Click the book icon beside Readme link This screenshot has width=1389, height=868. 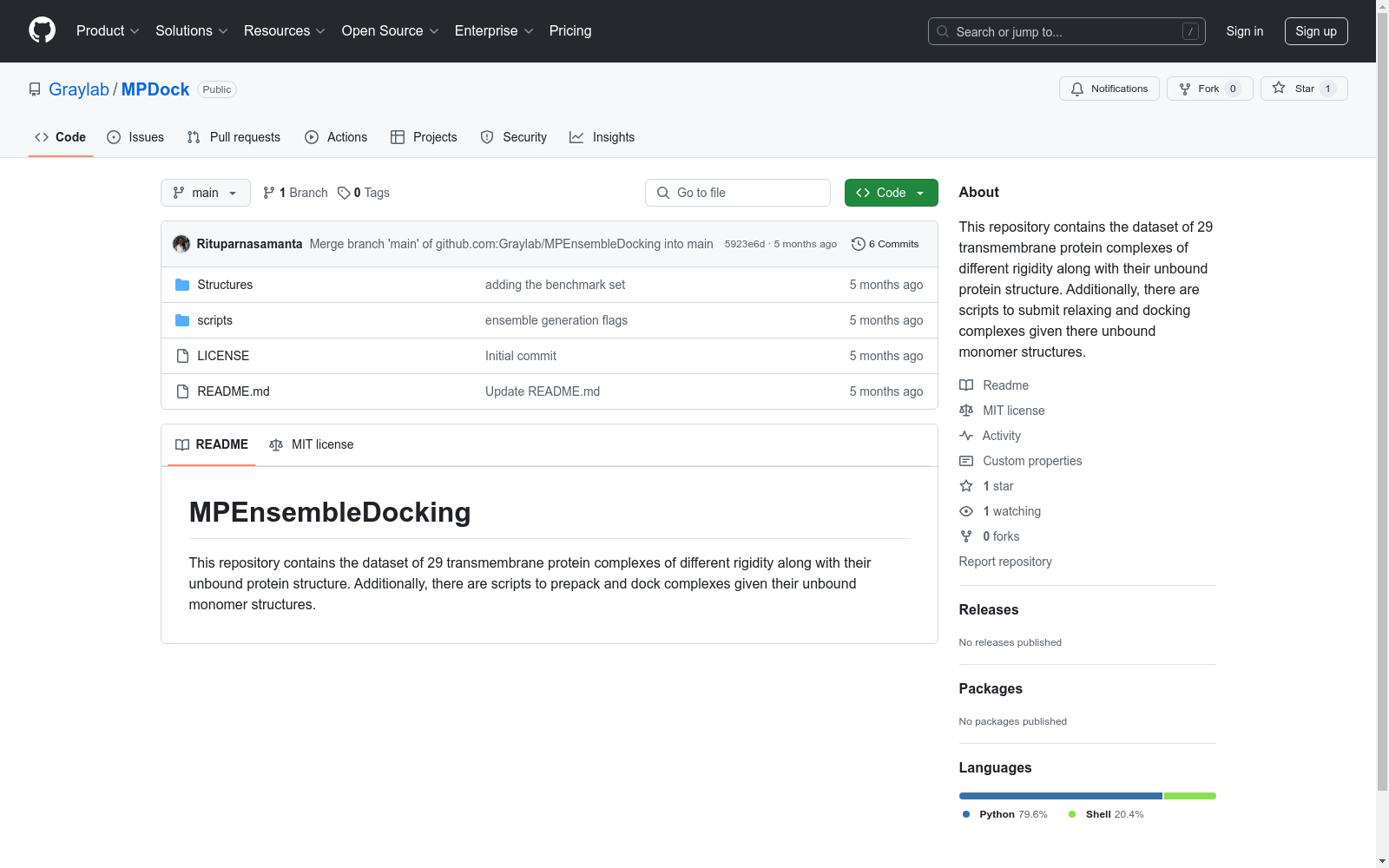pyautogui.click(x=966, y=385)
